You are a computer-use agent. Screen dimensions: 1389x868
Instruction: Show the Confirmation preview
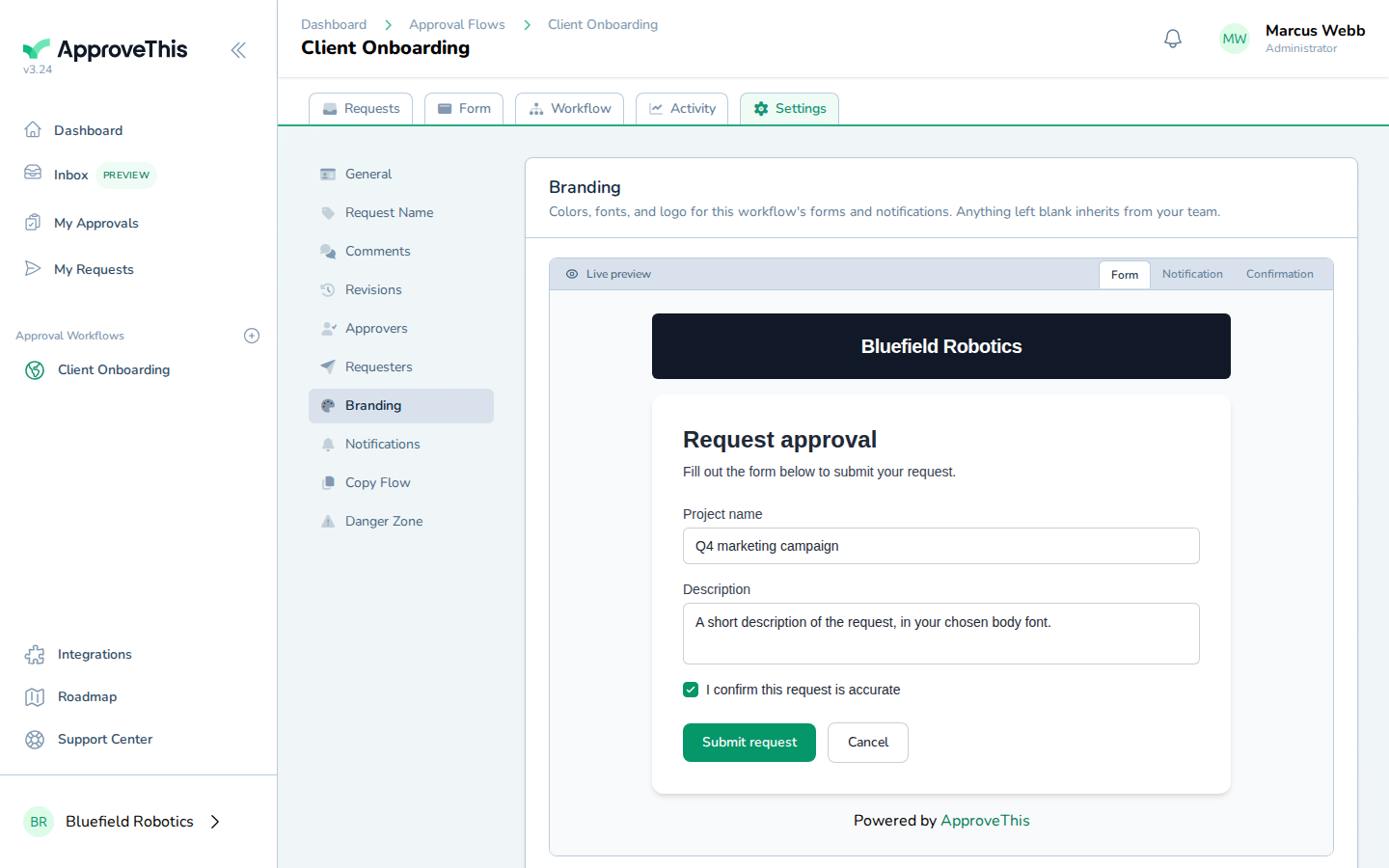coord(1280,274)
